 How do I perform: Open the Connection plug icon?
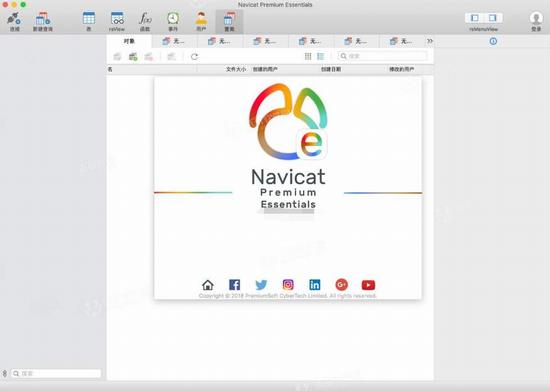click(14, 19)
